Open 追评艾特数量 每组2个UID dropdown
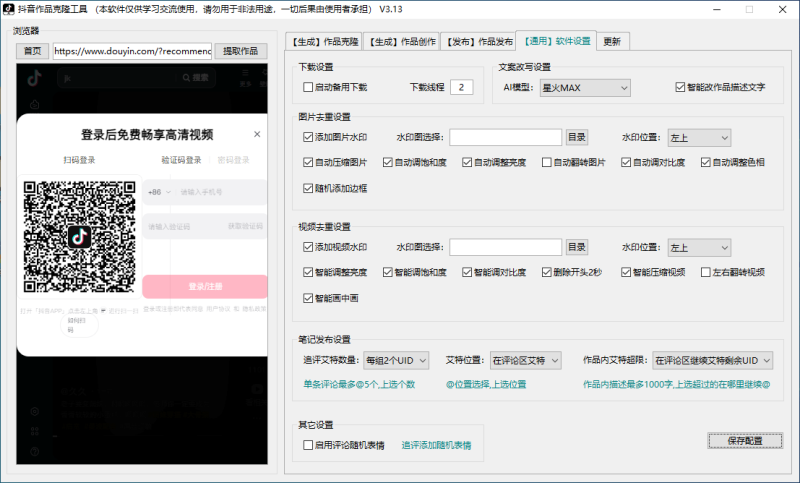800x483 pixels. coord(396,361)
